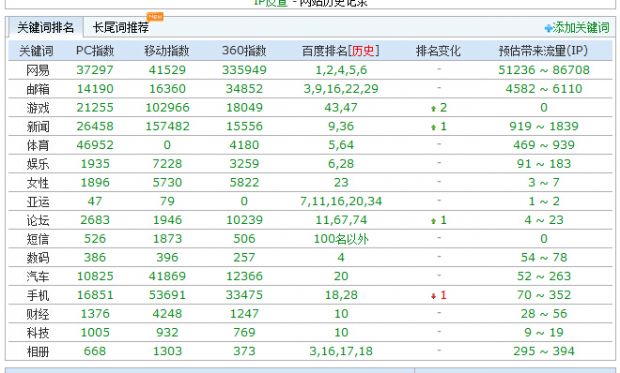This screenshot has height=373, width=620.
Task: Click traffic estimate 919 ~ 1839
Action: [x=544, y=126]
